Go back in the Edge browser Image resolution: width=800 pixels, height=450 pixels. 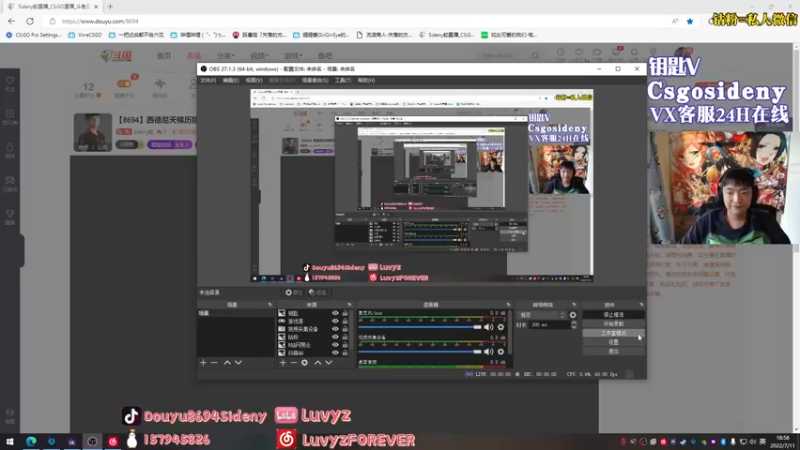click(x=12, y=21)
